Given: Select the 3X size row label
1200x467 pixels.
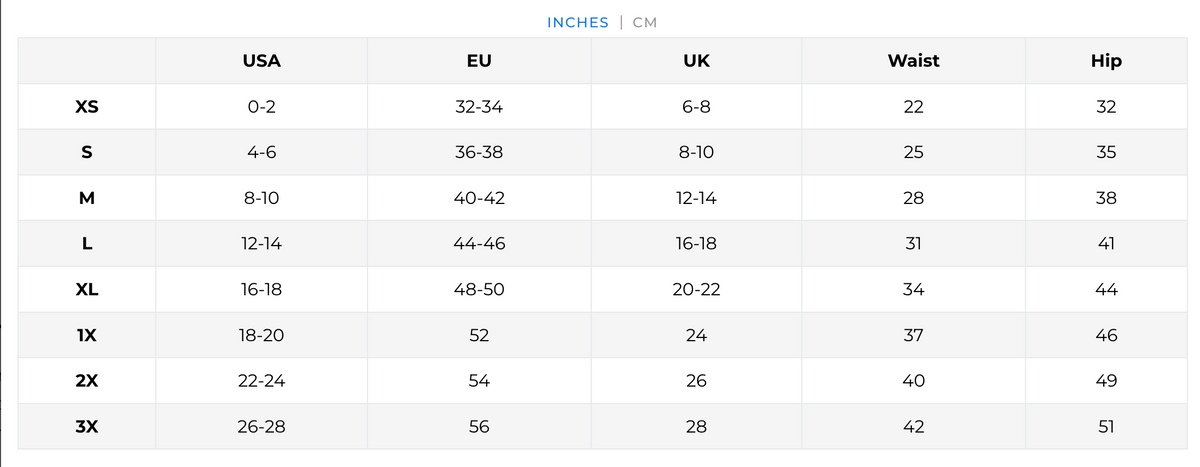Looking at the screenshot, I should click(x=87, y=427).
